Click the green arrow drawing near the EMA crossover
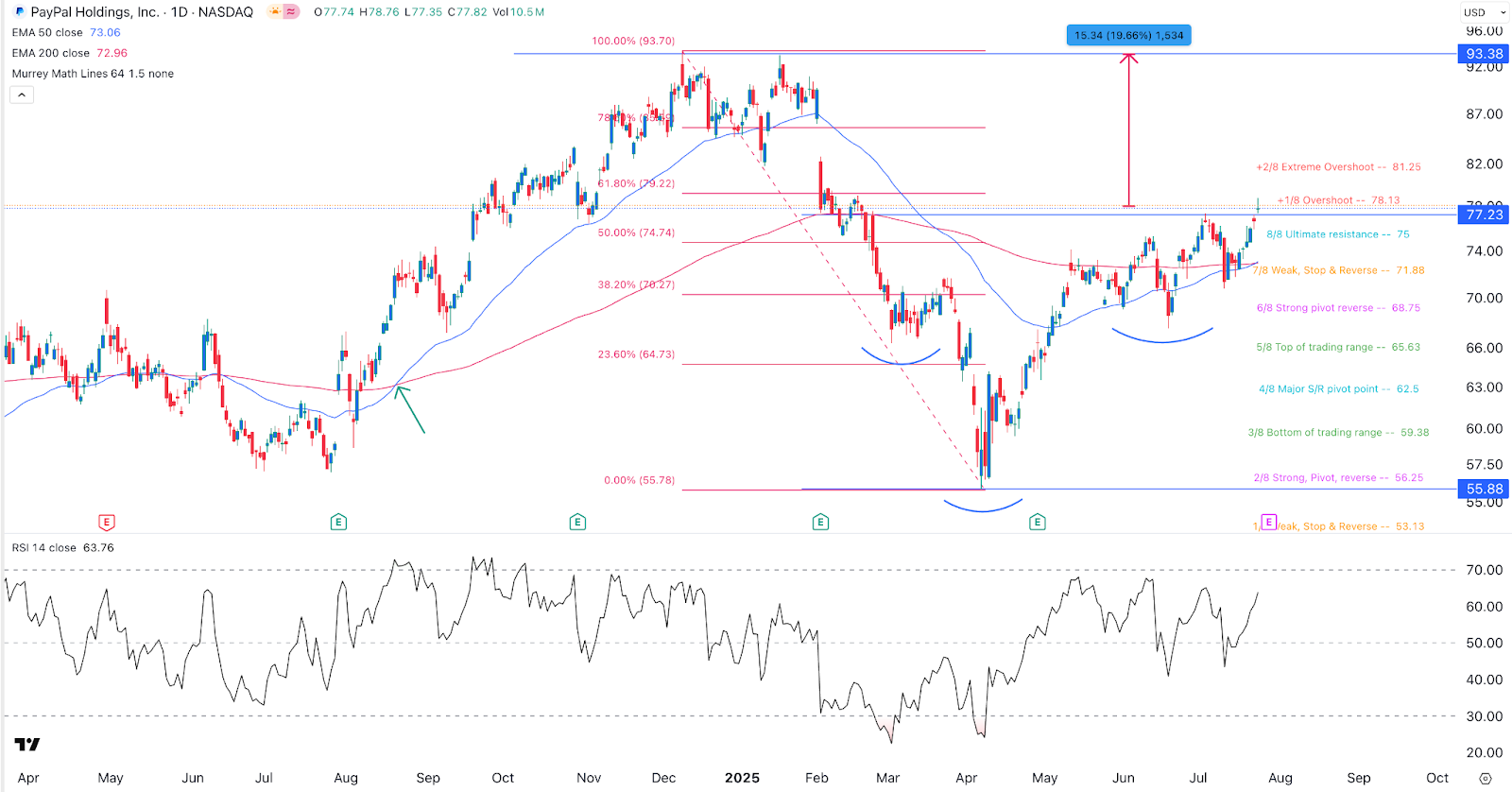Image resolution: width=1512 pixels, height=792 pixels. coord(409,408)
